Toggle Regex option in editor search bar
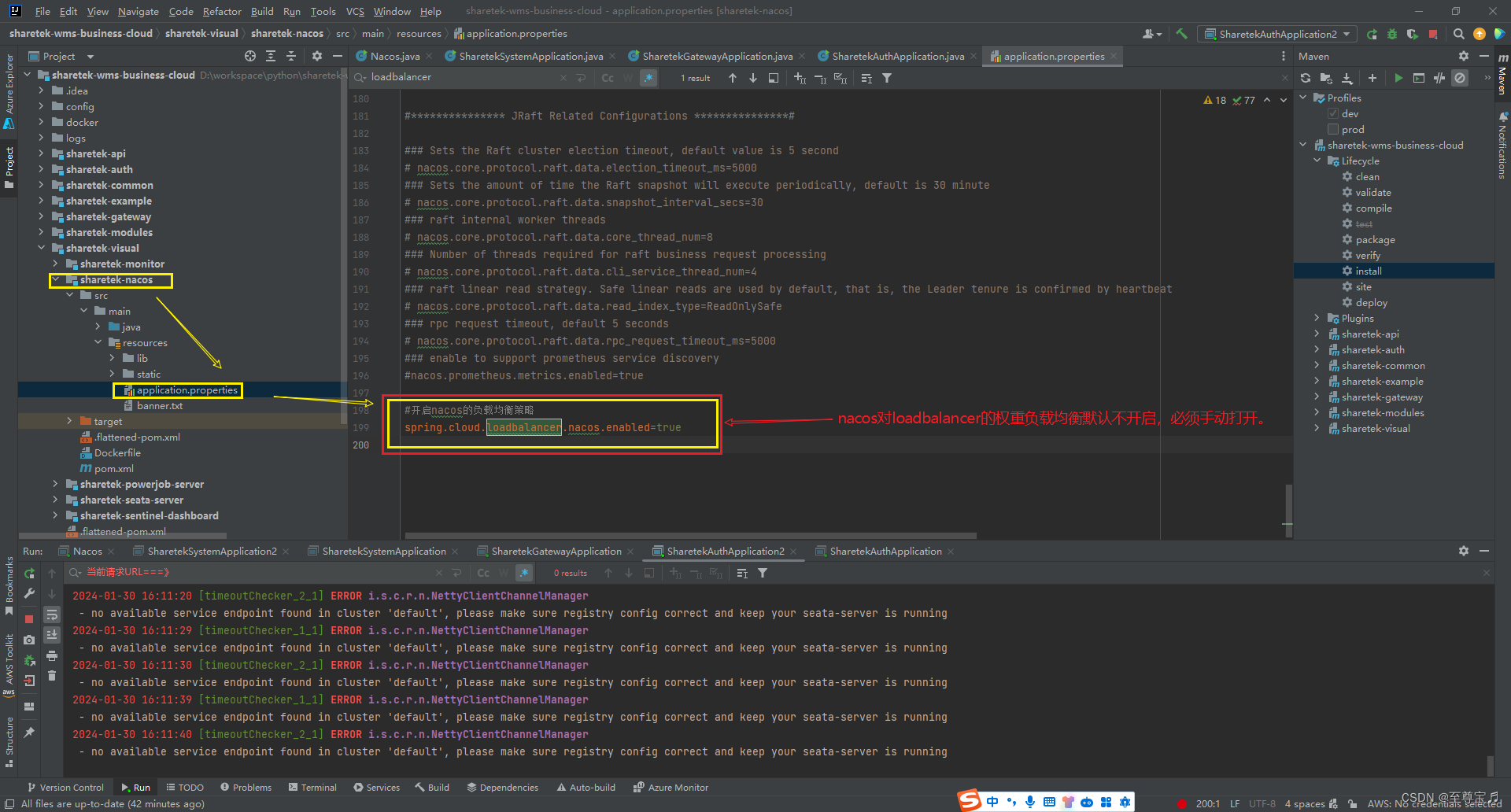 (648, 78)
